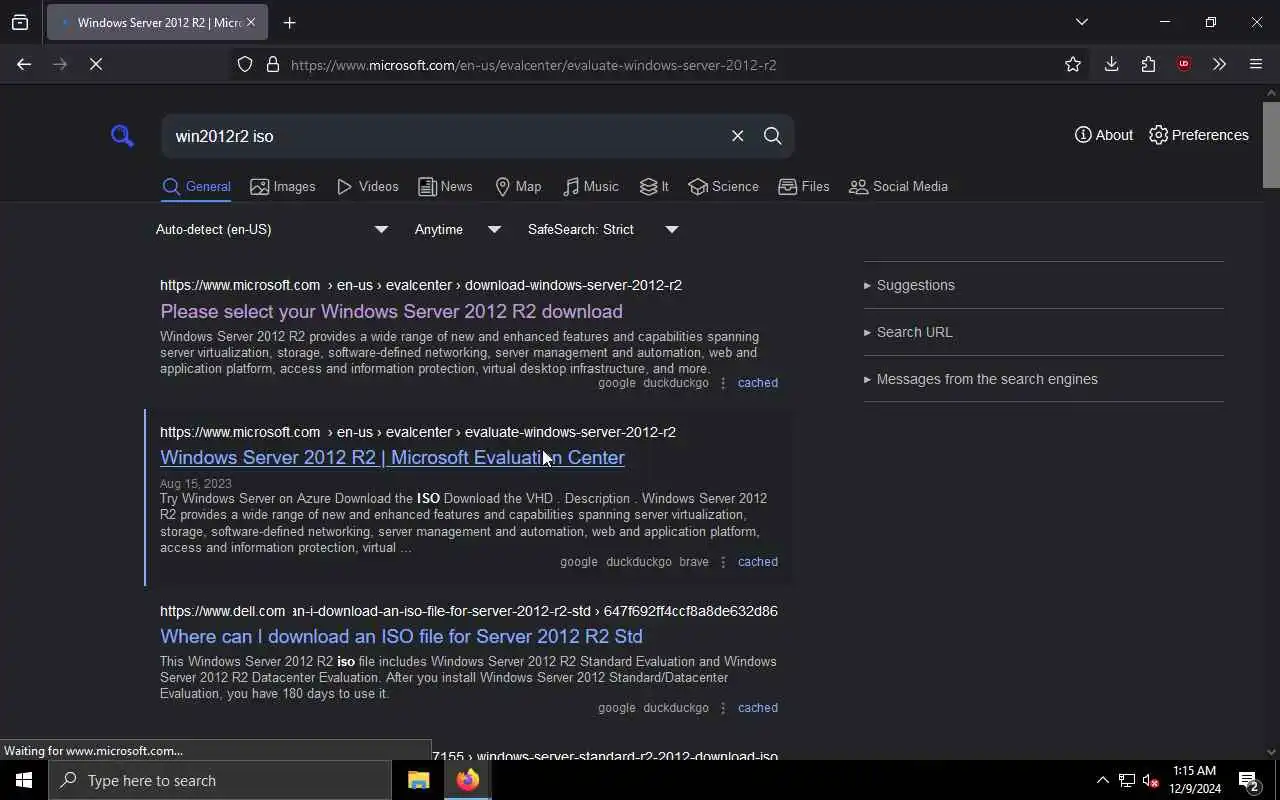1280x800 pixels.
Task: Open Firefox View recent browsing icon
Action: [20, 22]
